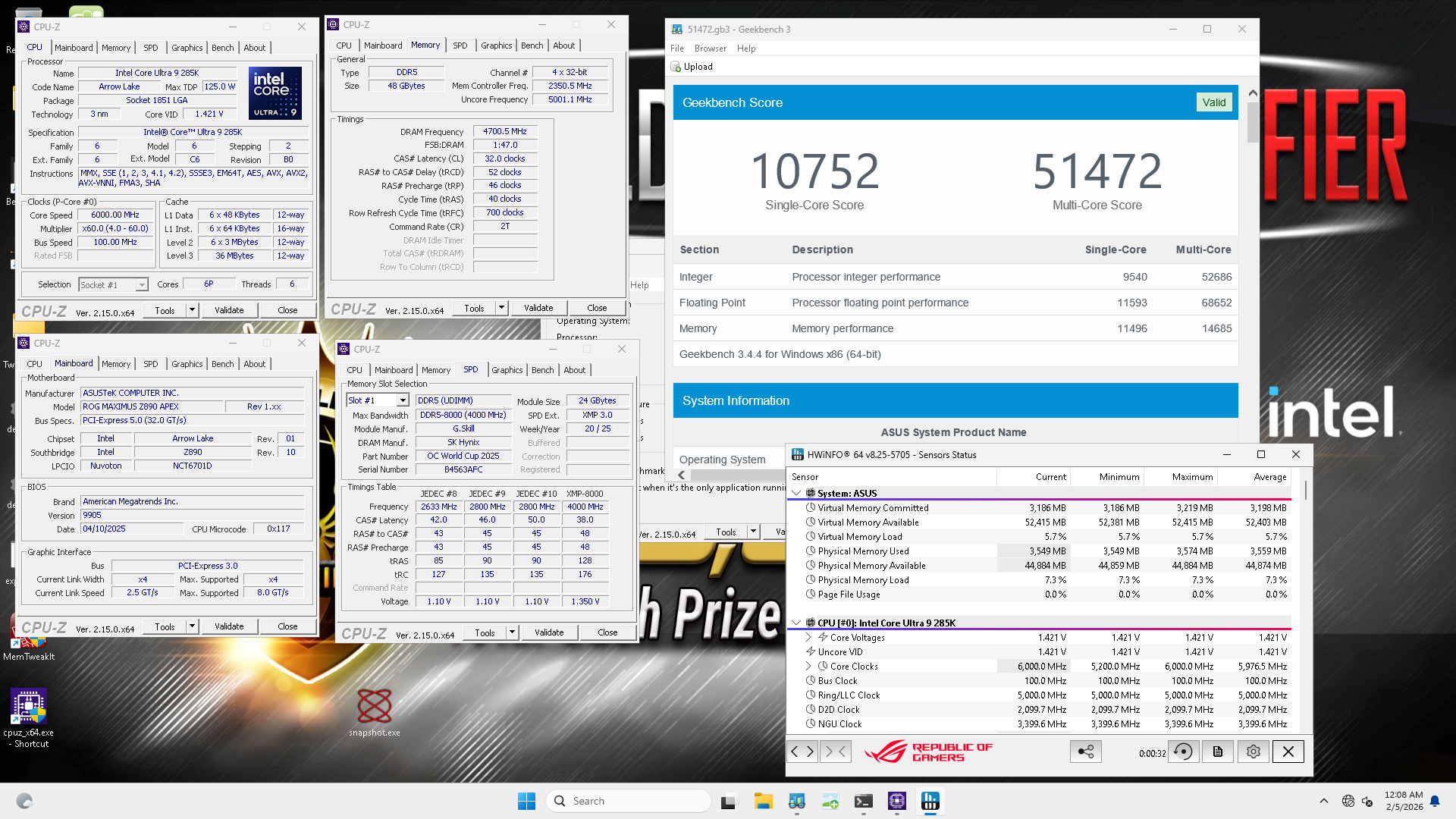
Task: Click the Windows Start button
Action: click(526, 801)
